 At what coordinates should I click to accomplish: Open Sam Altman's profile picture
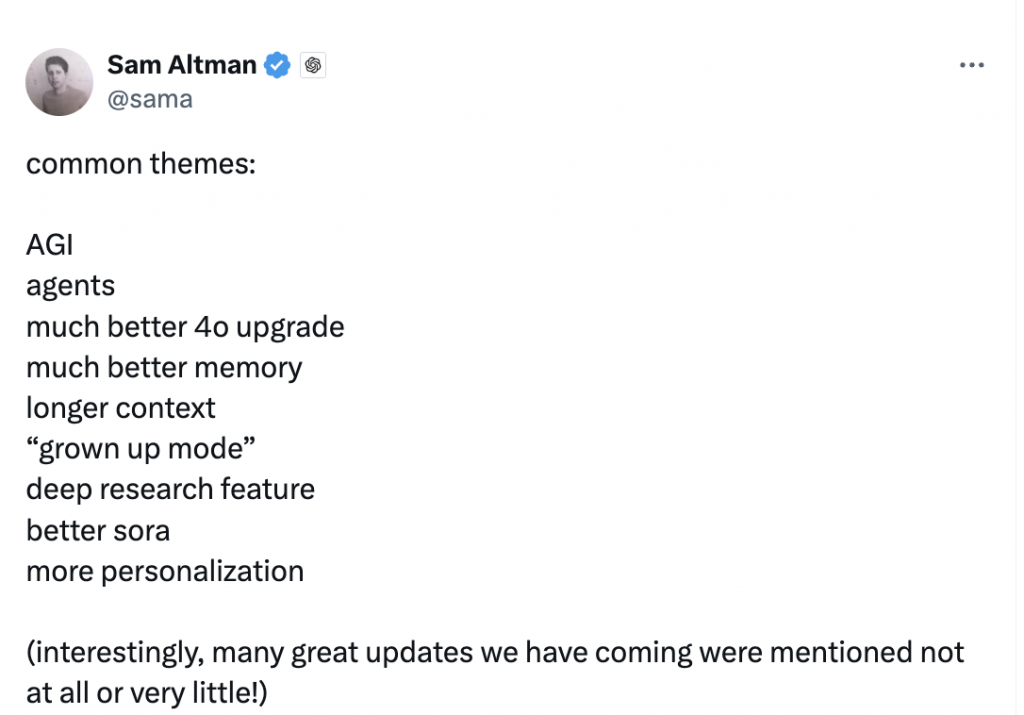tap(59, 82)
